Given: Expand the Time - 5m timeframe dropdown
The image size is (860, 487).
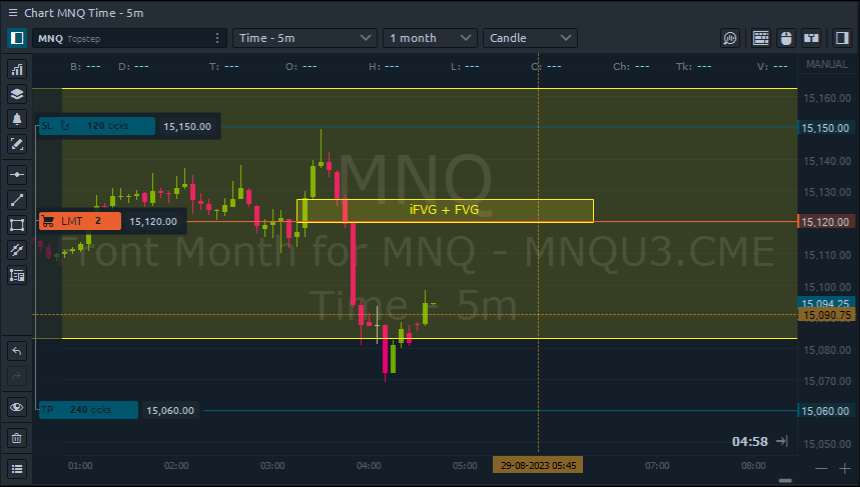Looking at the screenshot, I should (305, 38).
